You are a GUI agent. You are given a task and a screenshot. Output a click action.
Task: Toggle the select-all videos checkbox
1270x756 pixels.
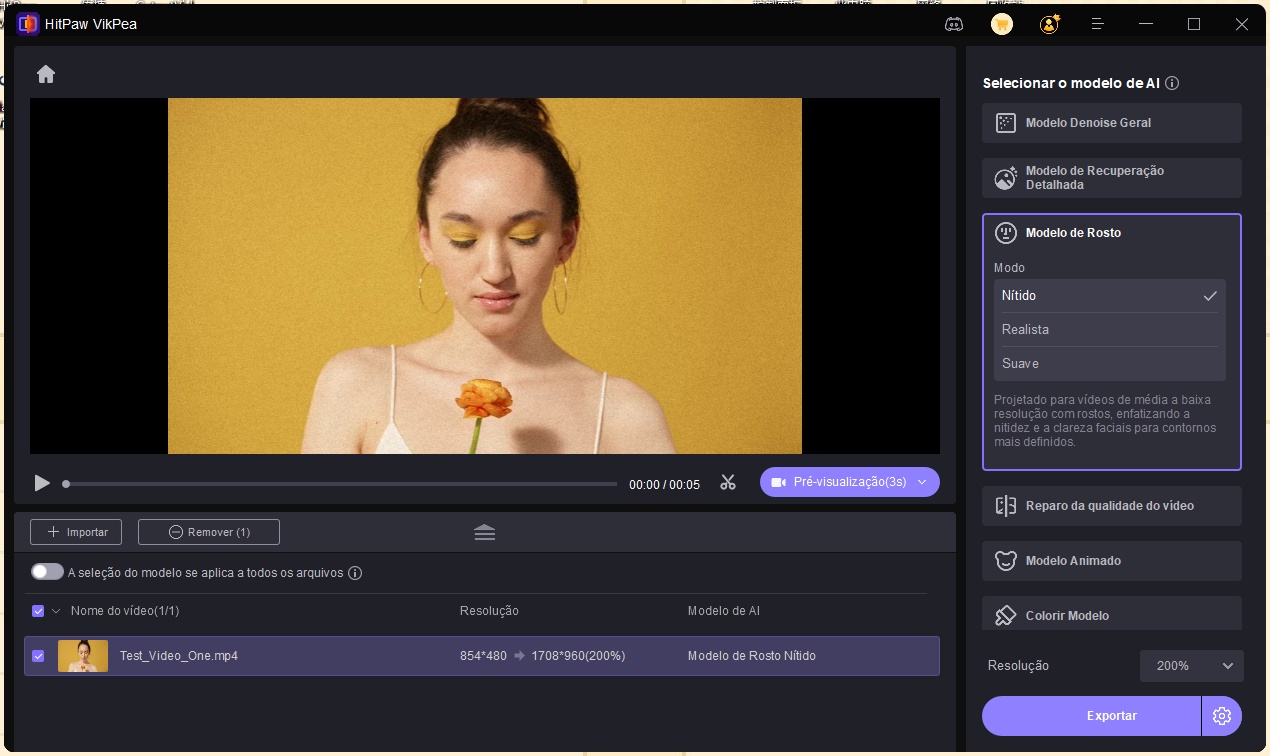[38, 611]
